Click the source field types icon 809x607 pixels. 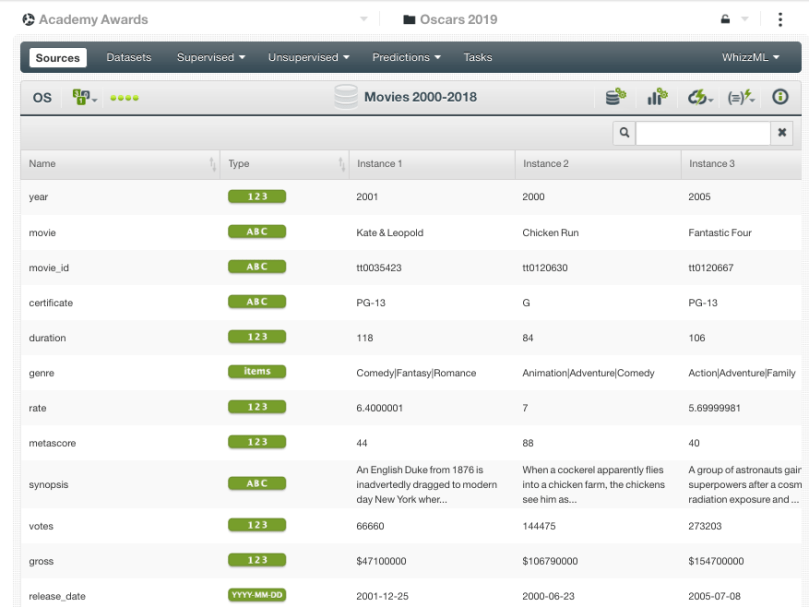83,97
